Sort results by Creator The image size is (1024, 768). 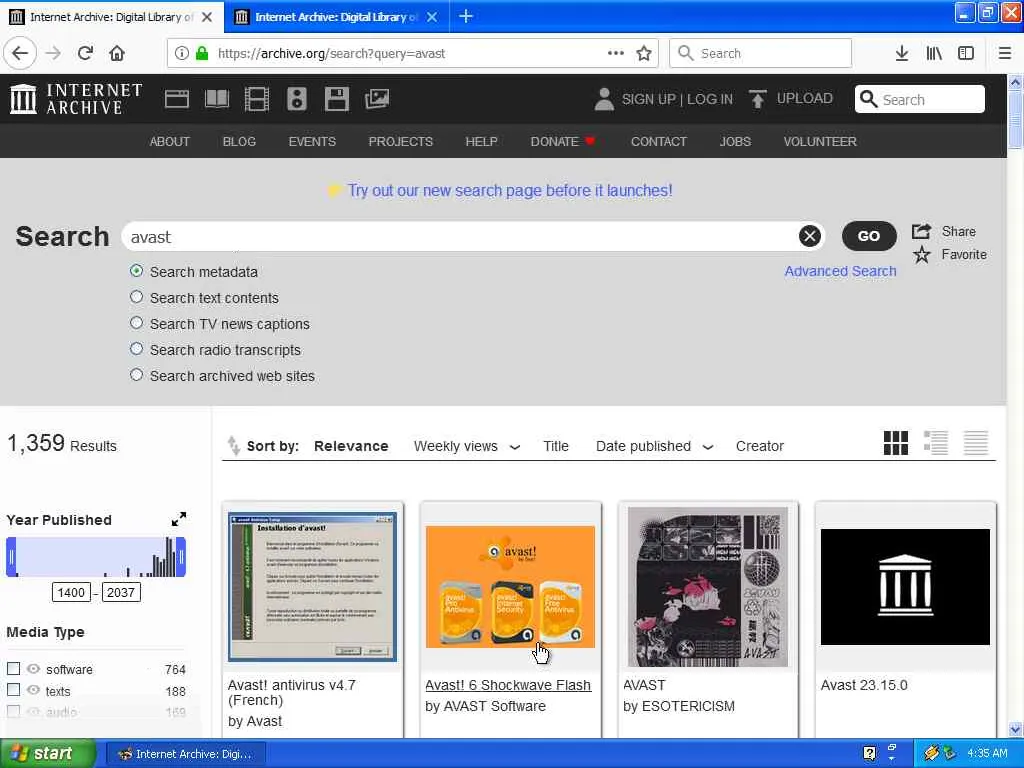[760, 446]
